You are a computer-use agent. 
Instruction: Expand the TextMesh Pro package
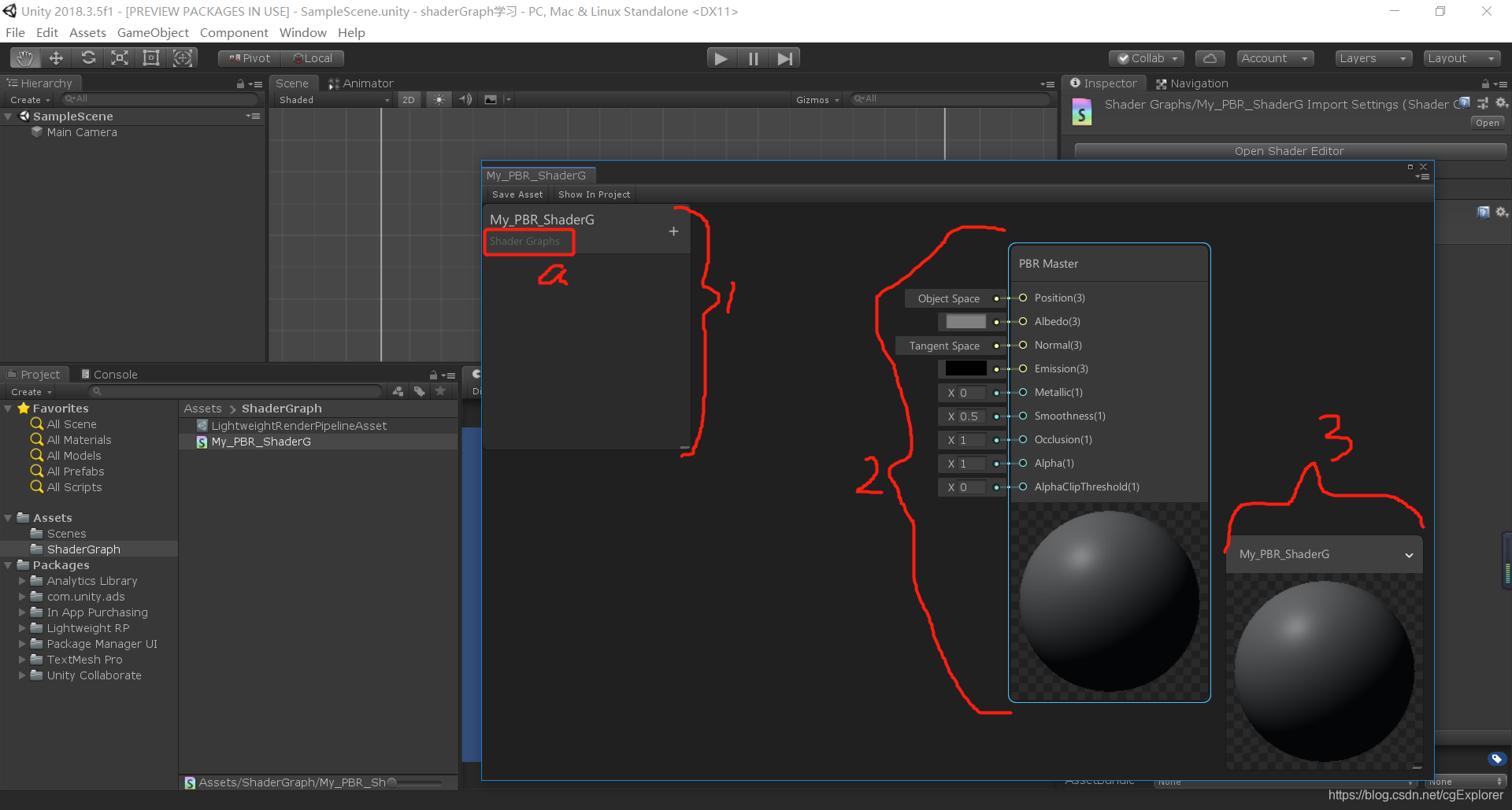22,660
